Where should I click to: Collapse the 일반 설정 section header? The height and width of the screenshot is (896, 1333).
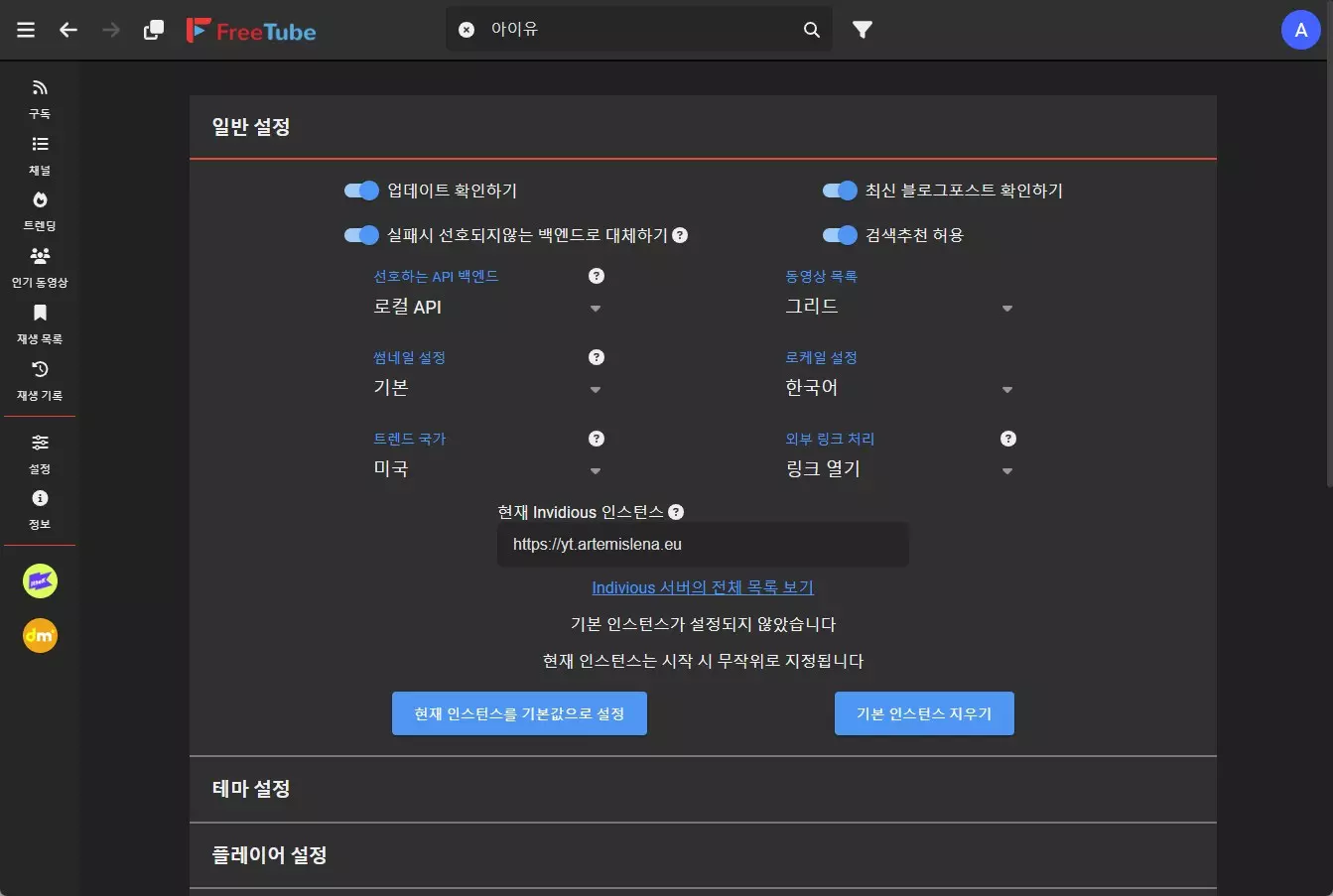coord(703,127)
